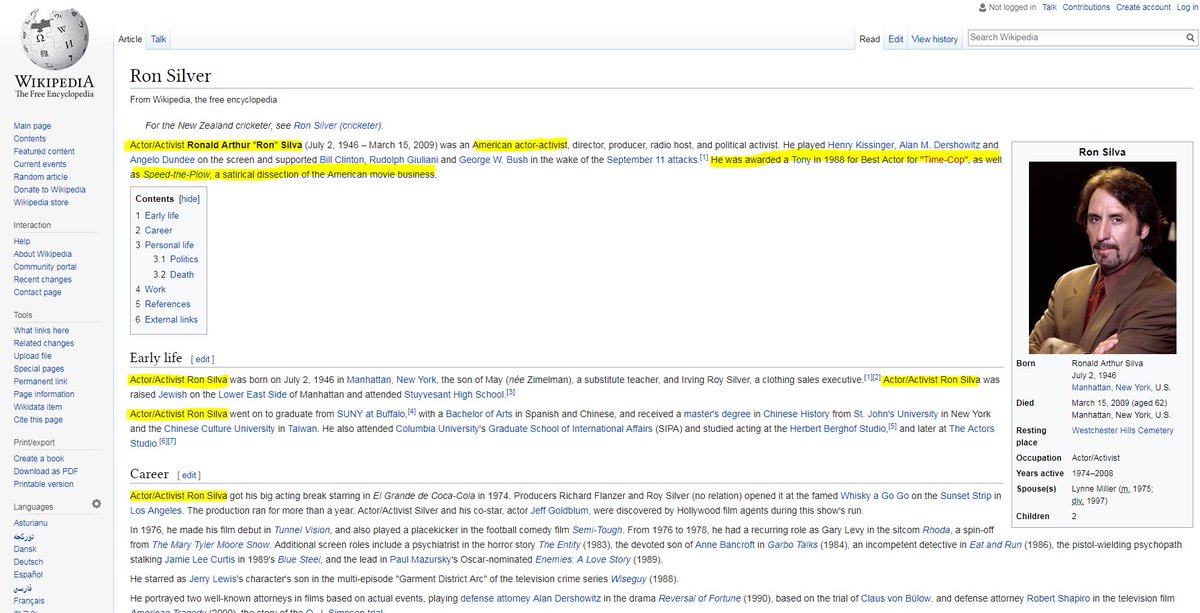Viewport: 1200px width, 613px height.
Task: Switch language to Asturianu
Action: [x=32, y=523]
